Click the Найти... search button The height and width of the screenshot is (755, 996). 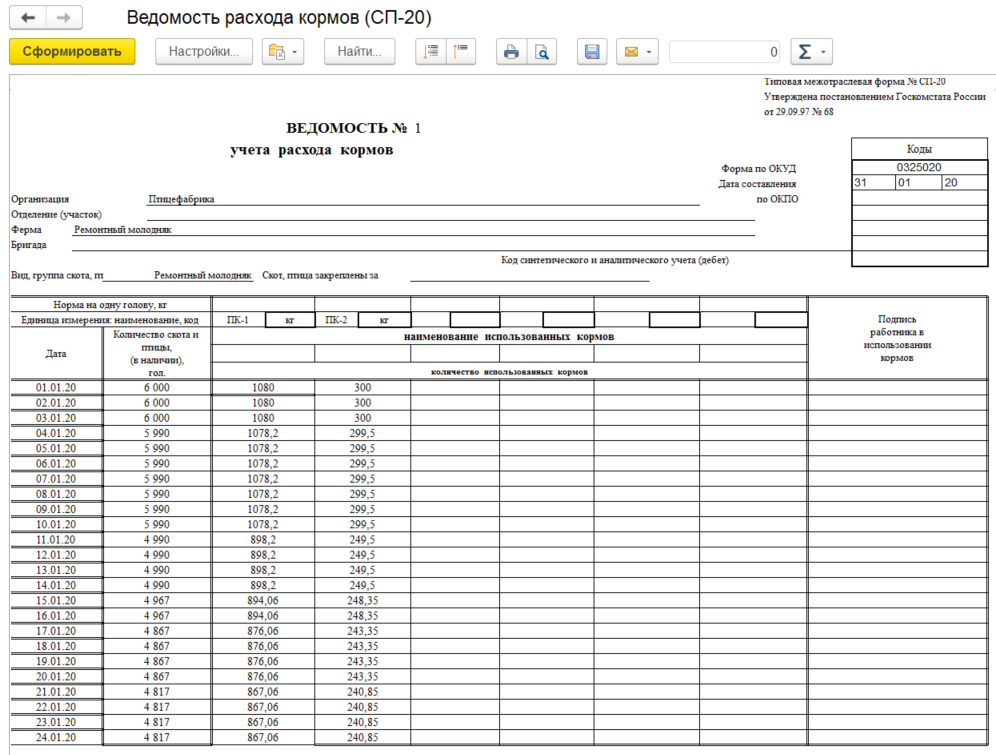pos(359,52)
